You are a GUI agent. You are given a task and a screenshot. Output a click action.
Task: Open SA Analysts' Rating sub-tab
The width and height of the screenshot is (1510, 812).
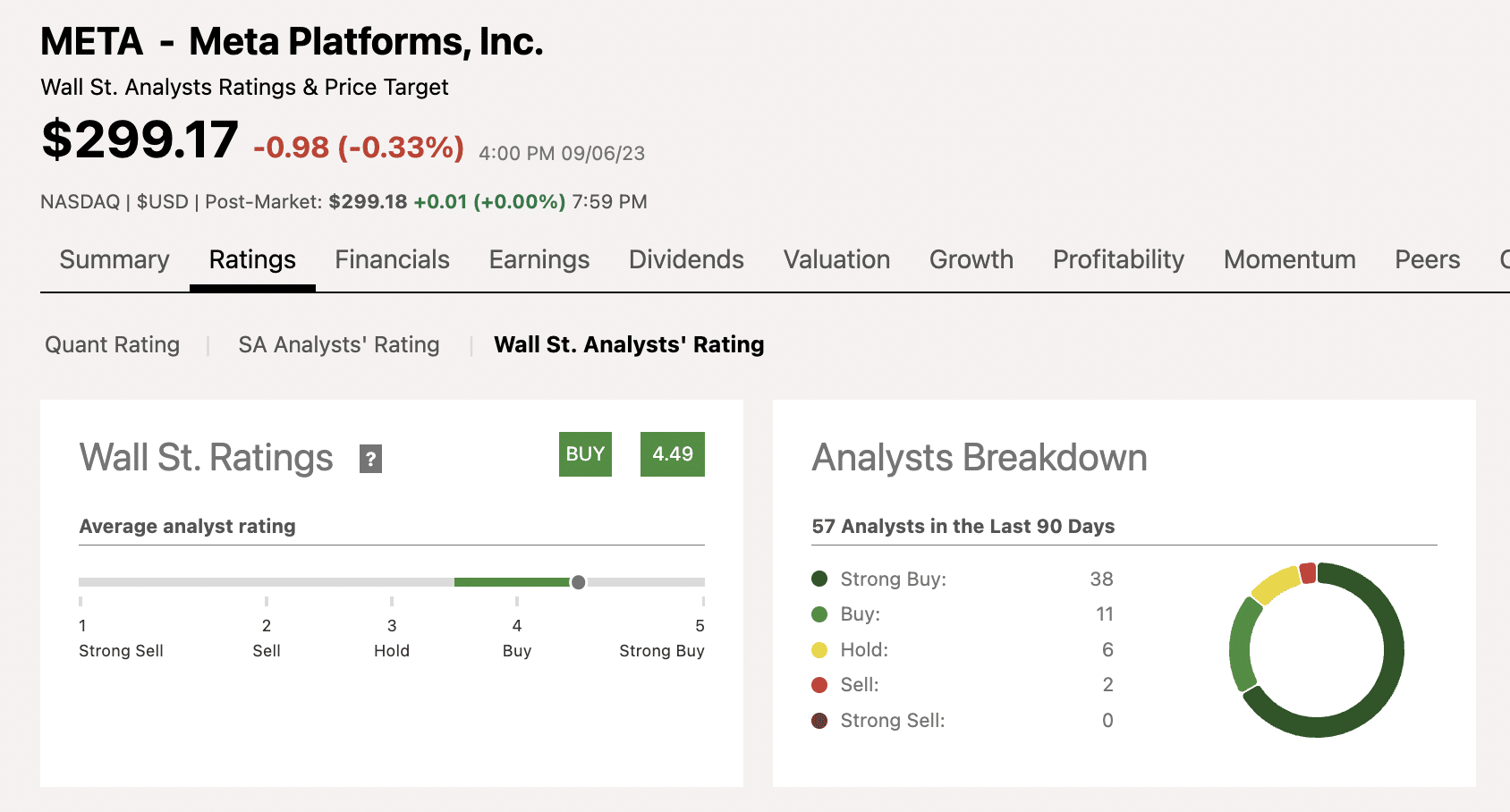tap(339, 344)
